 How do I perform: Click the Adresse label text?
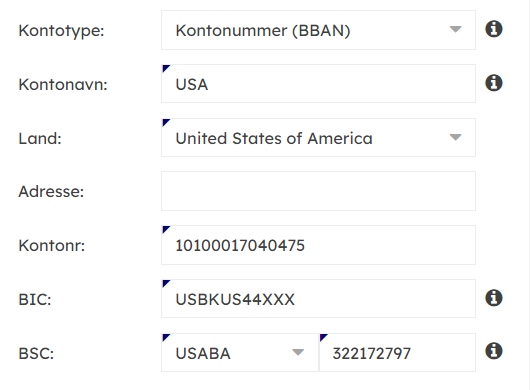click(x=51, y=192)
